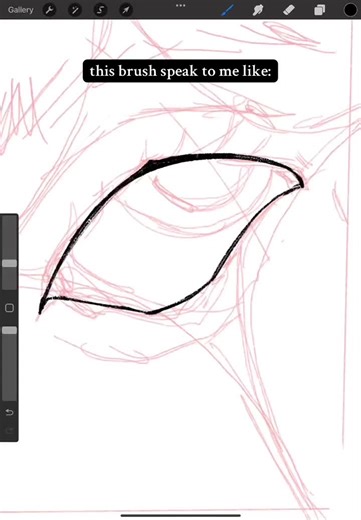
Task: Activate the Selection S tool
Action: (100, 10)
